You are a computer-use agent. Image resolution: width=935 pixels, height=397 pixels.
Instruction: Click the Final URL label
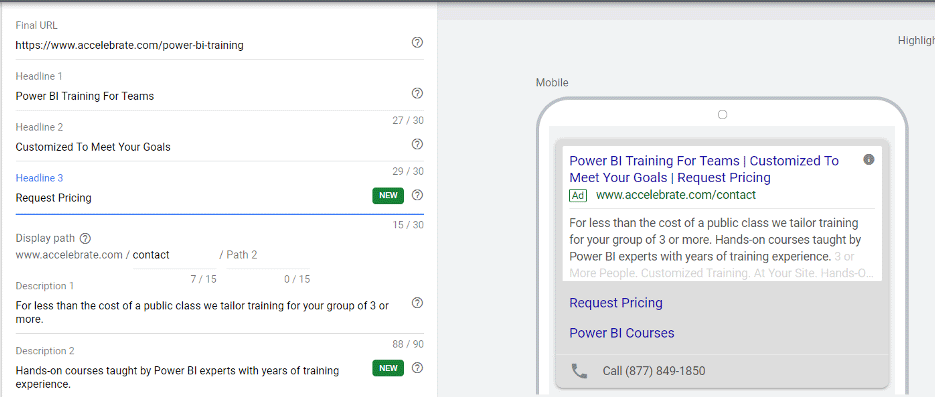tap(36, 26)
